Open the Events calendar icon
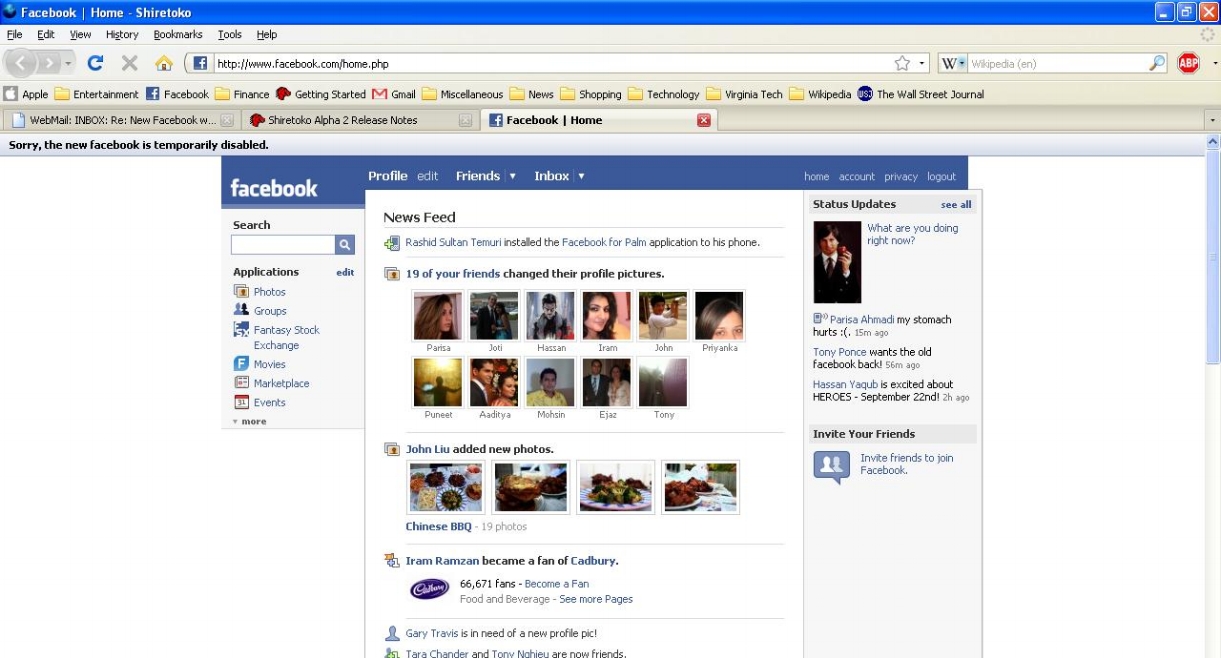The image size is (1221, 658). click(241, 402)
